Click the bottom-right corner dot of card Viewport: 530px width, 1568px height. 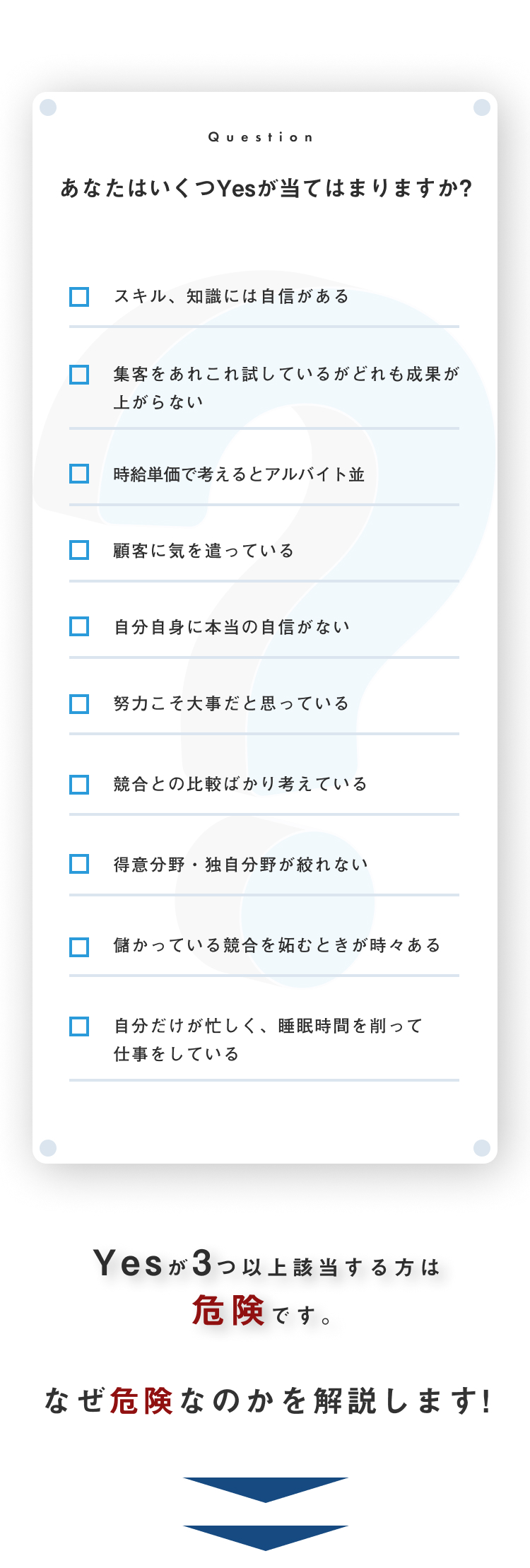(x=482, y=1147)
